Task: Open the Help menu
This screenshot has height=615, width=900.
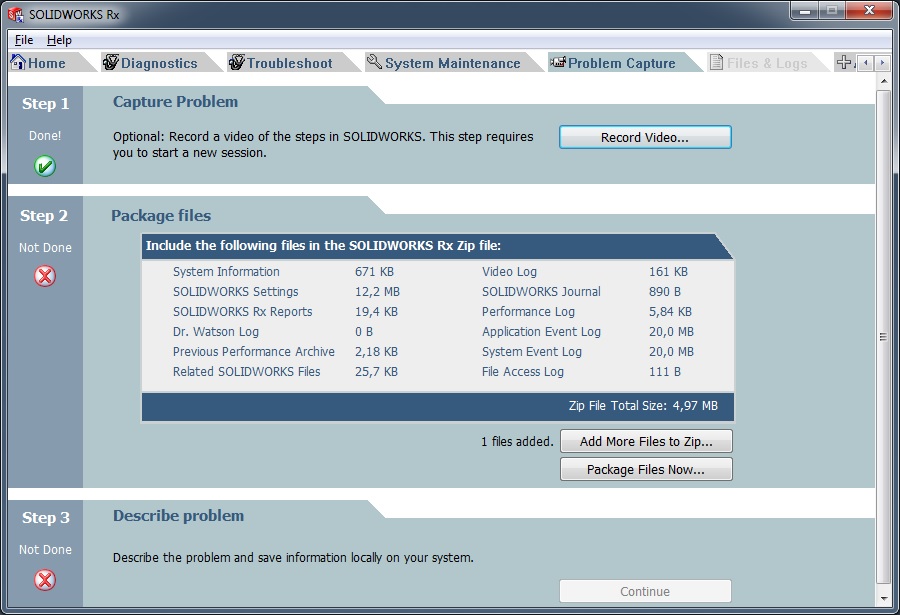Action: (59, 40)
